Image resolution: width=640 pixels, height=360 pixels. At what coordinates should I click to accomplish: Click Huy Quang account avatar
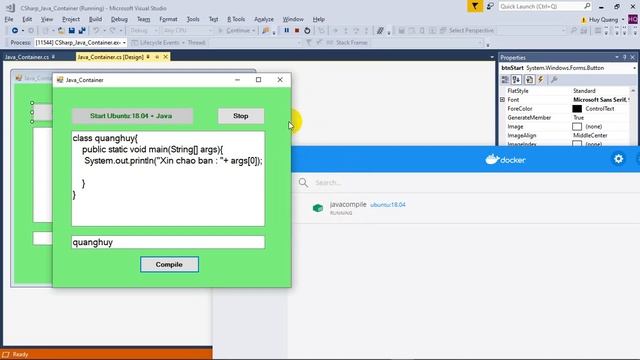(x=633, y=19)
